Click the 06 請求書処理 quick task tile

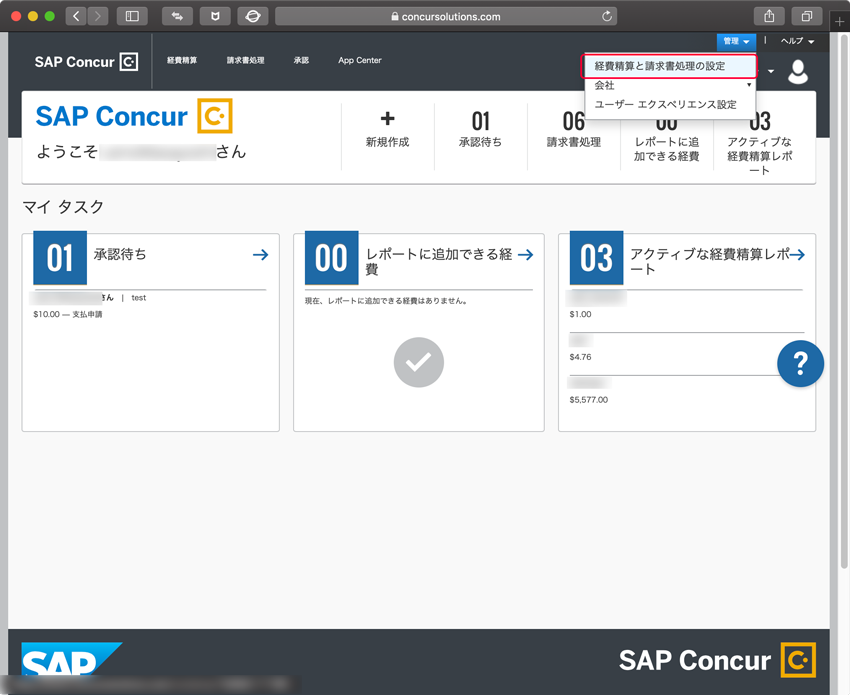coord(574,130)
